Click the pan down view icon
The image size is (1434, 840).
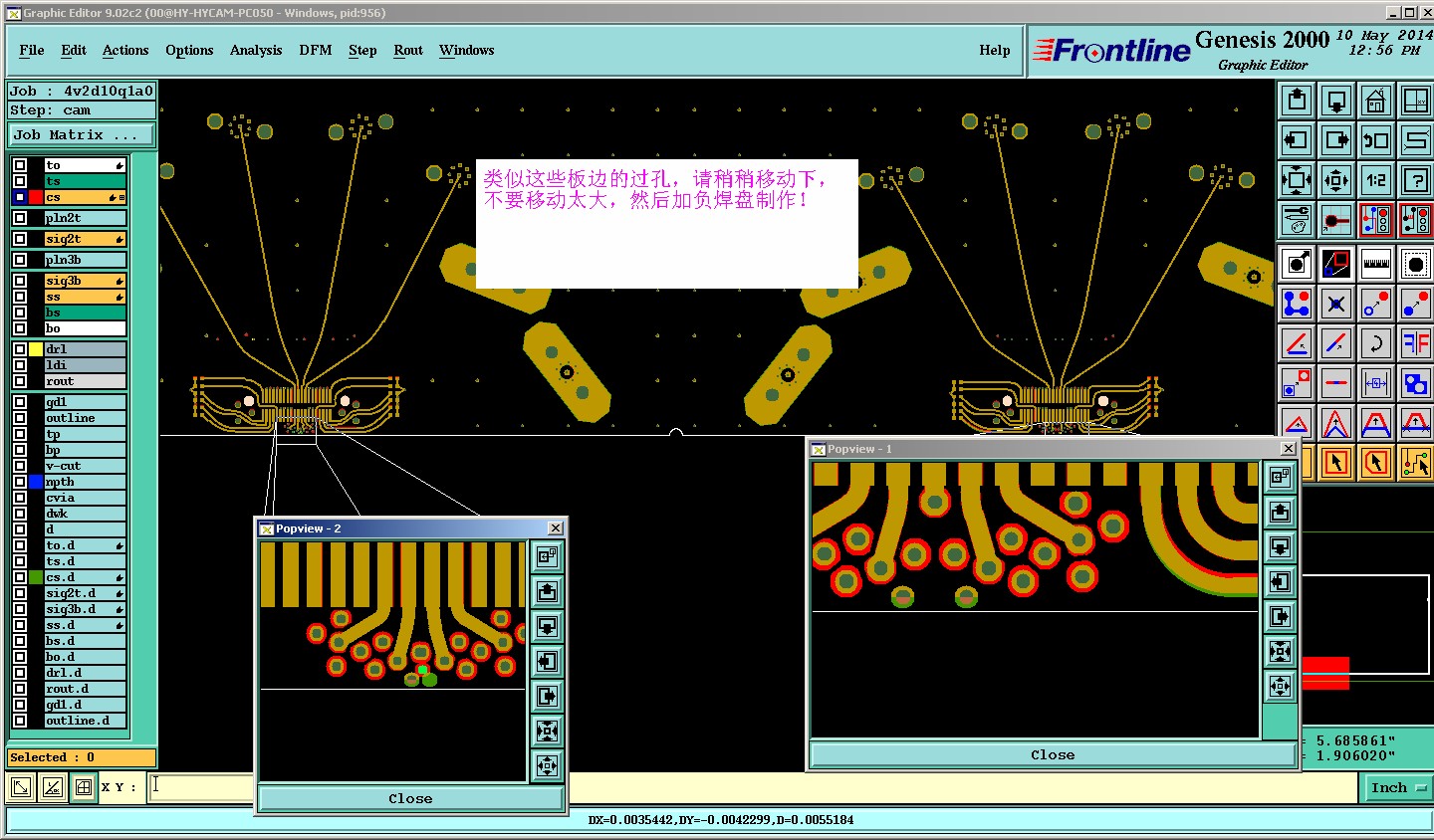point(1336,100)
